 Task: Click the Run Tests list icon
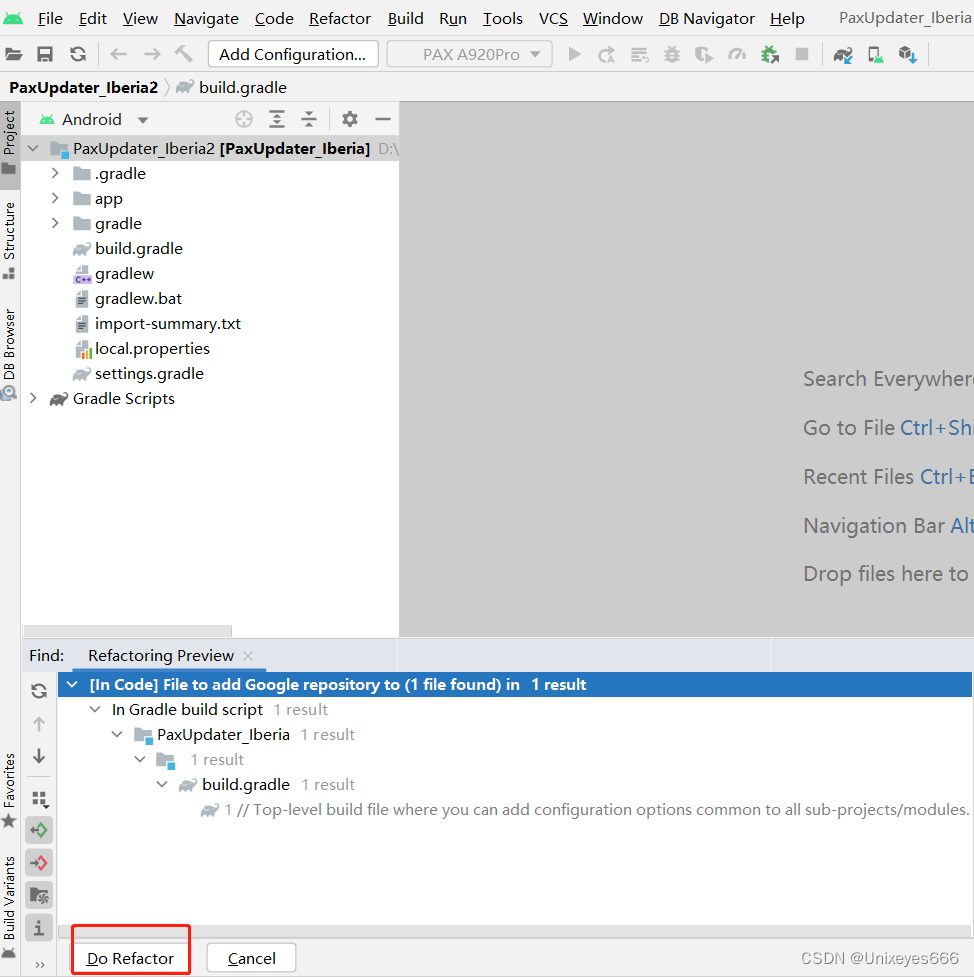pos(639,55)
